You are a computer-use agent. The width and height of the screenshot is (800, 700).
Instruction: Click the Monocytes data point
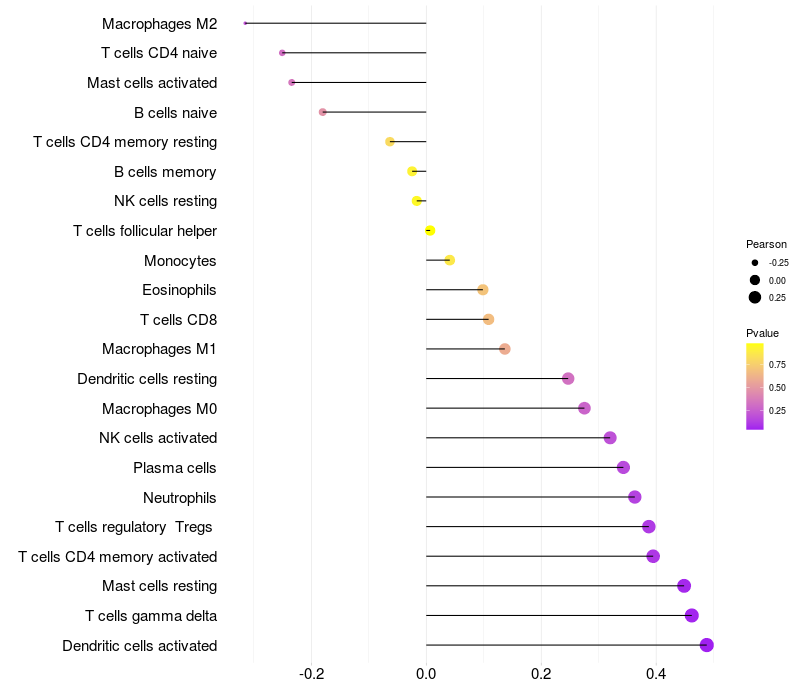449,260
